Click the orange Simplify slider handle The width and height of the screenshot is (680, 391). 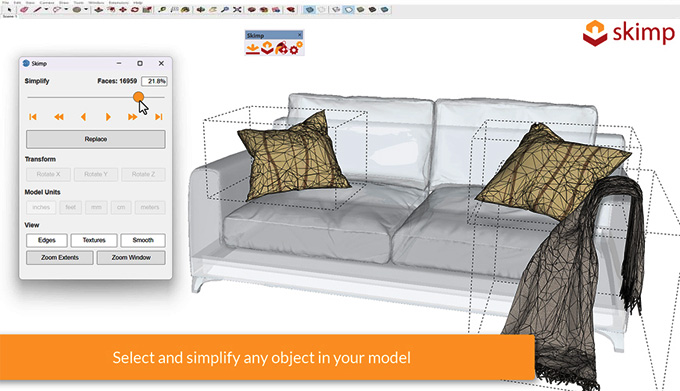[x=138, y=97]
